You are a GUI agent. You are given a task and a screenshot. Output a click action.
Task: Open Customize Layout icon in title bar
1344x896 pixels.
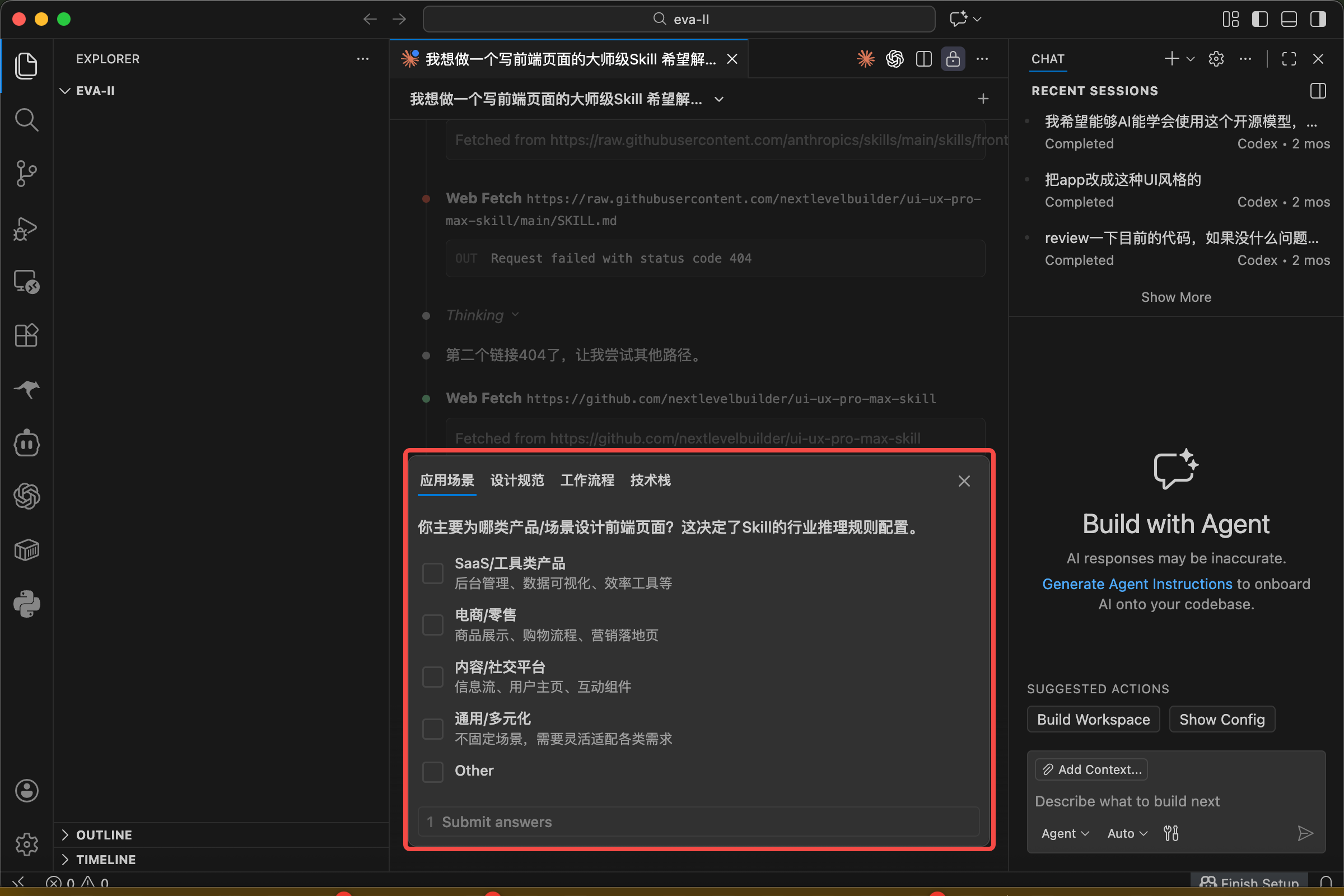1231,20
